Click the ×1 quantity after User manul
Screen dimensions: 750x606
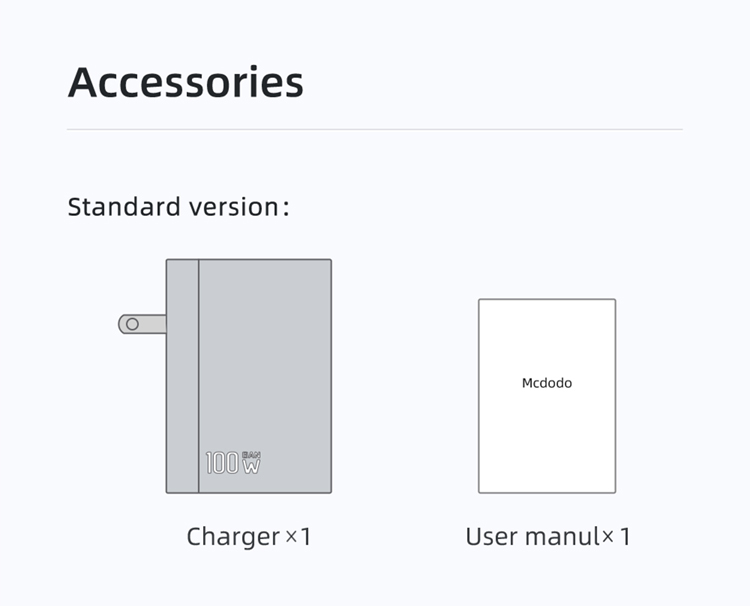pos(616,536)
